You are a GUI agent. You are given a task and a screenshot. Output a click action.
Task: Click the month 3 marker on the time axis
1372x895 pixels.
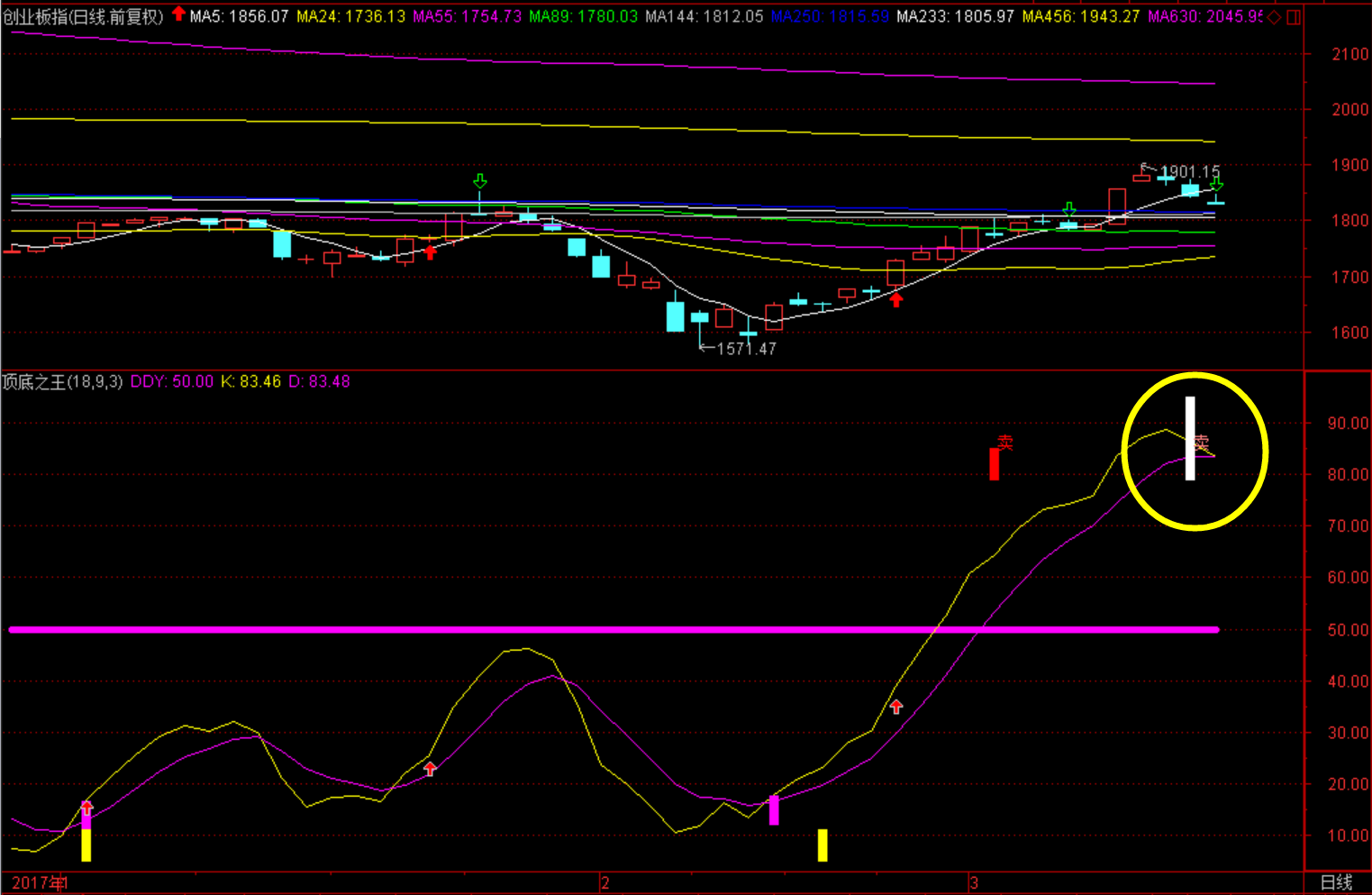pos(974,882)
